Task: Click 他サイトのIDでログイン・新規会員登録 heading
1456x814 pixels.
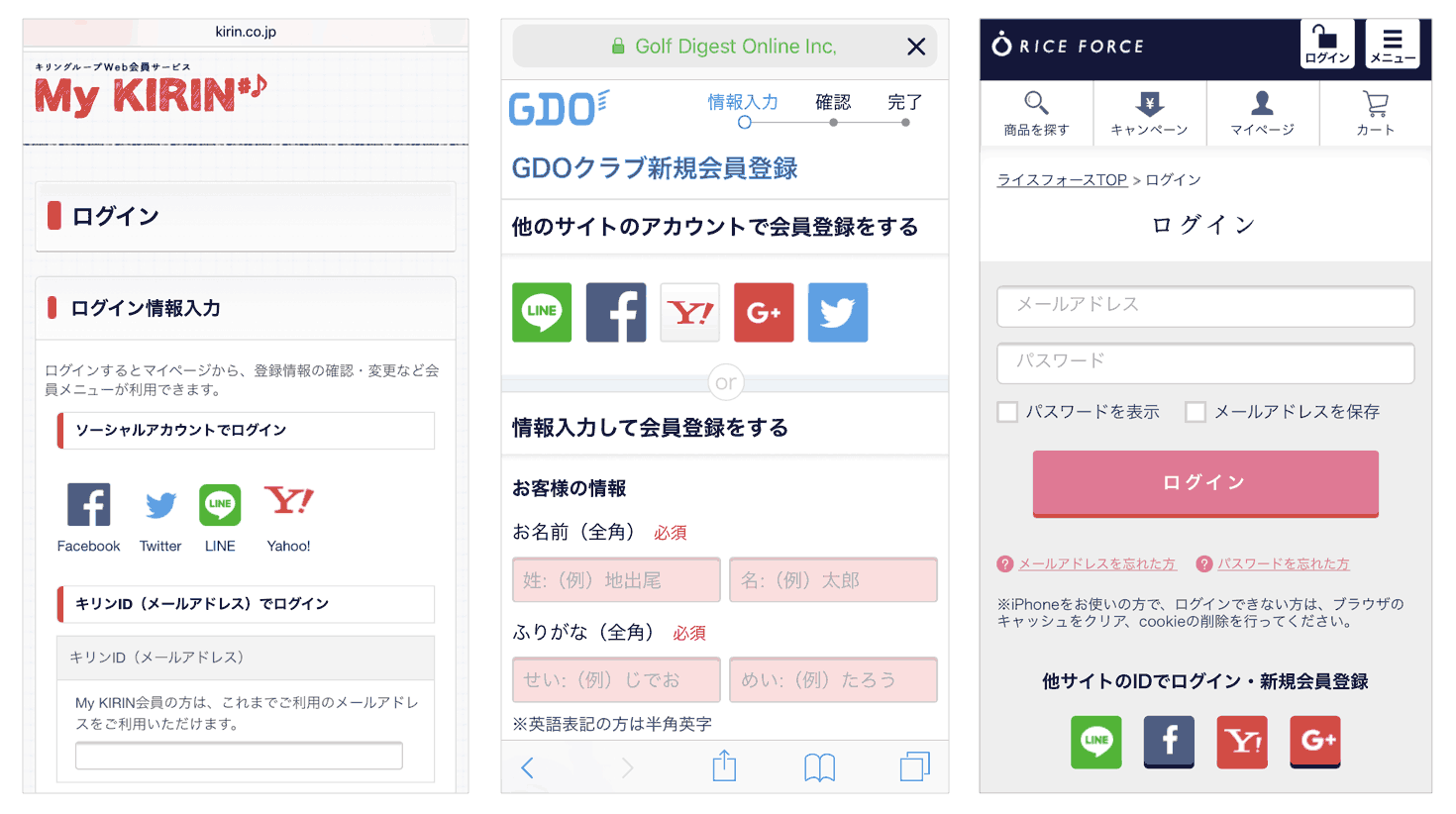Action: pos(1205,681)
